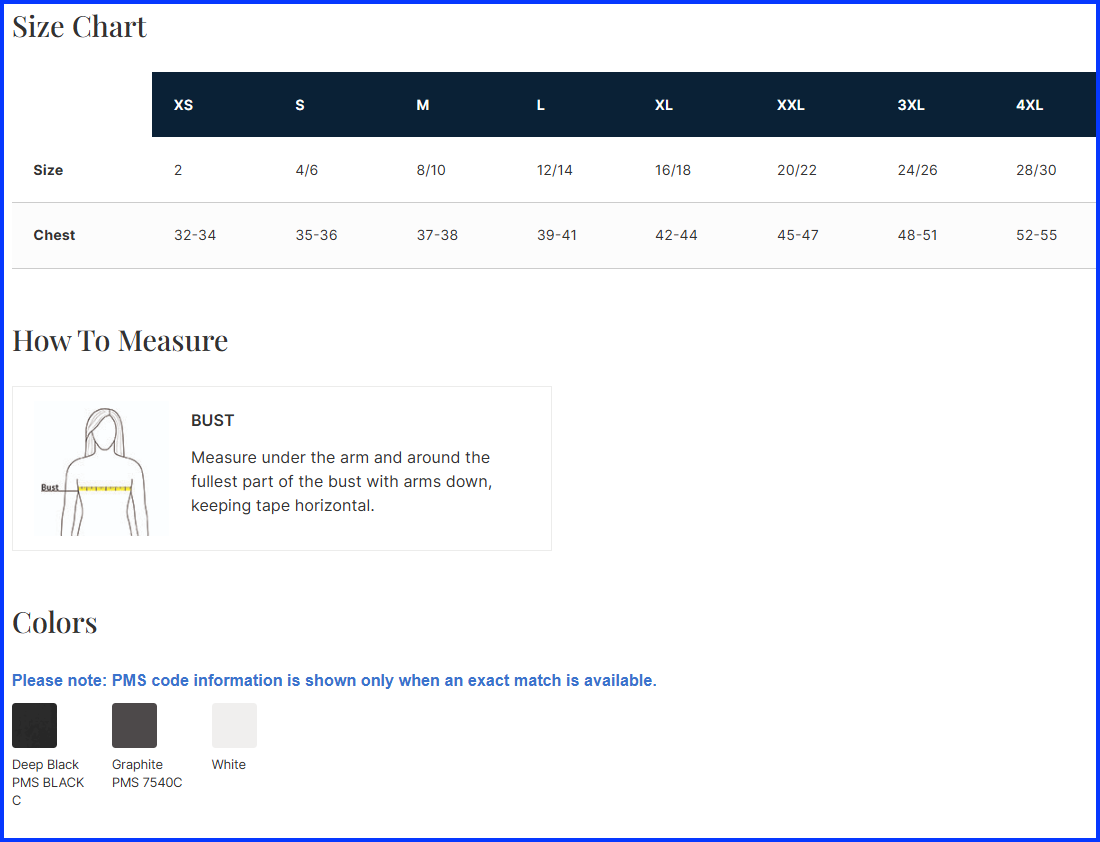Click the PMS 7540C label under Graphite

tap(147, 783)
